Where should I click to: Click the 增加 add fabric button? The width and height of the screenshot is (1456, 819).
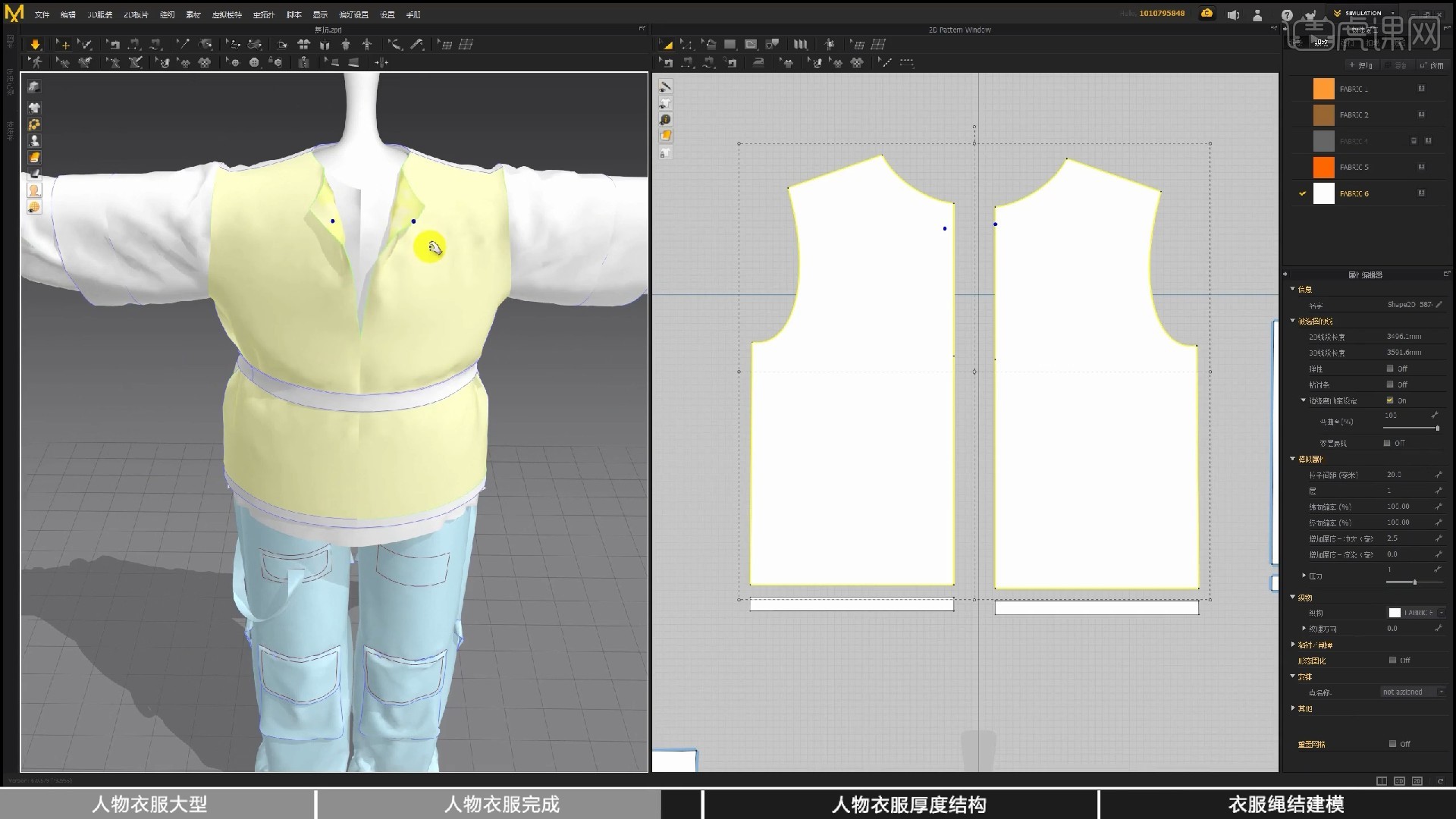pos(1362,66)
